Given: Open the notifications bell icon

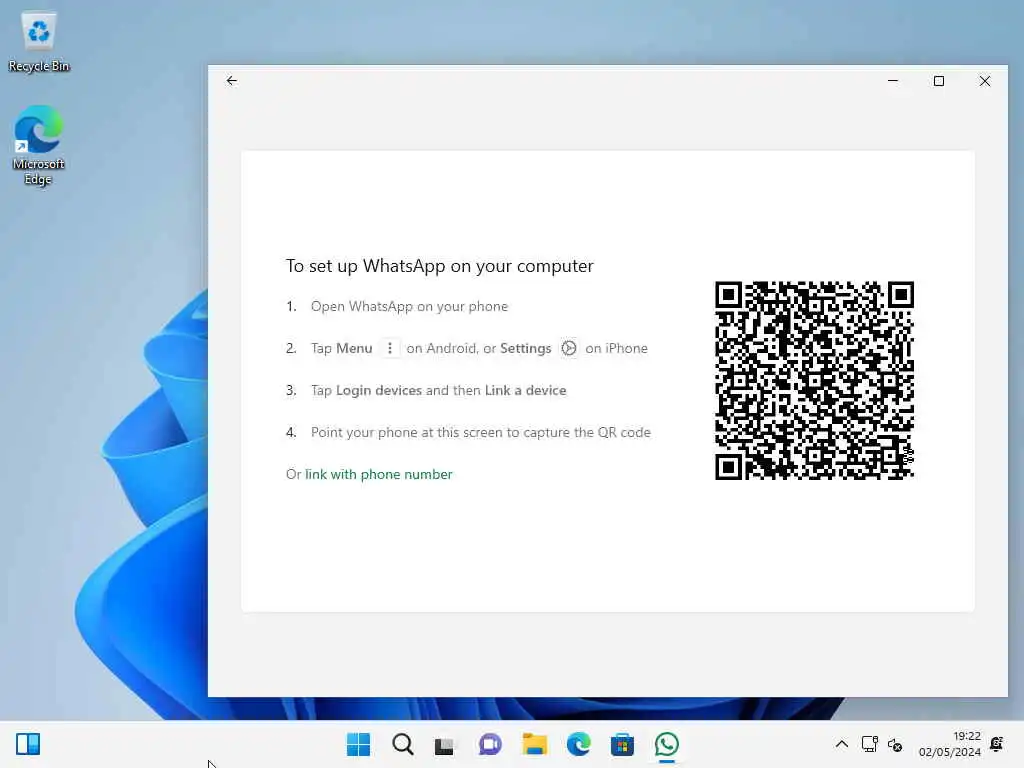Looking at the screenshot, I should [x=997, y=744].
